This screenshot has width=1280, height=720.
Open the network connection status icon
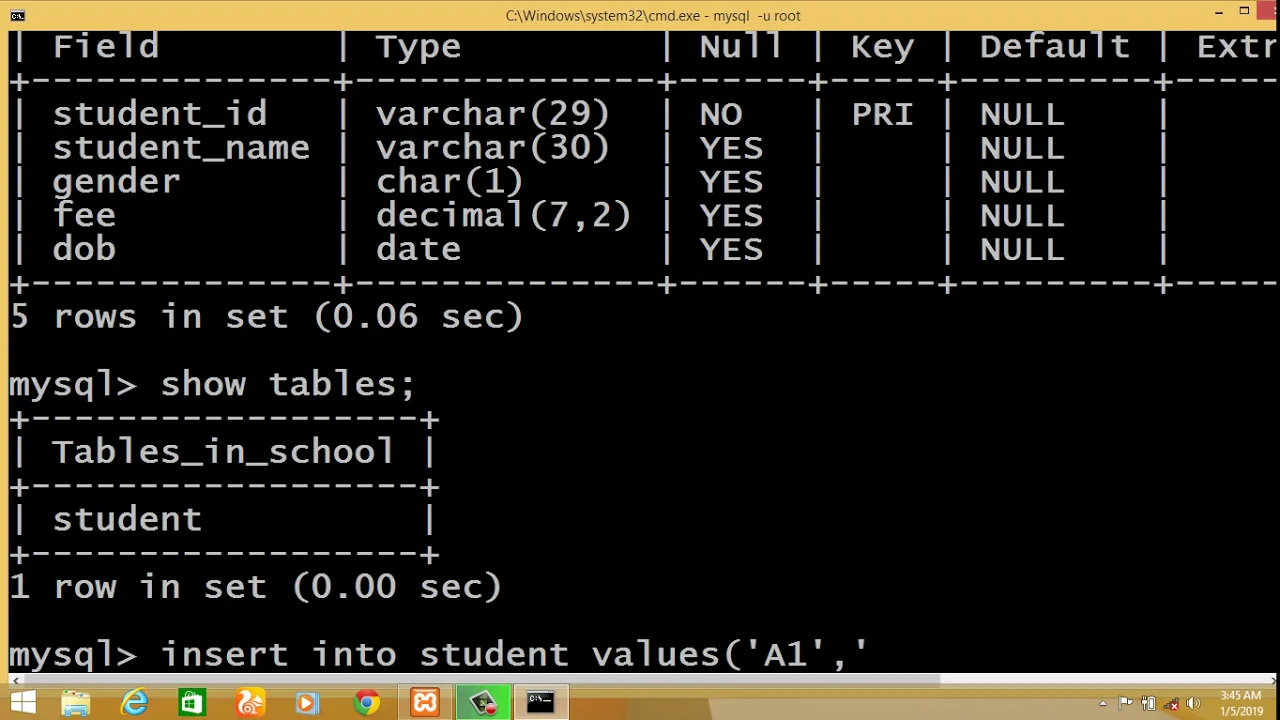point(1171,704)
